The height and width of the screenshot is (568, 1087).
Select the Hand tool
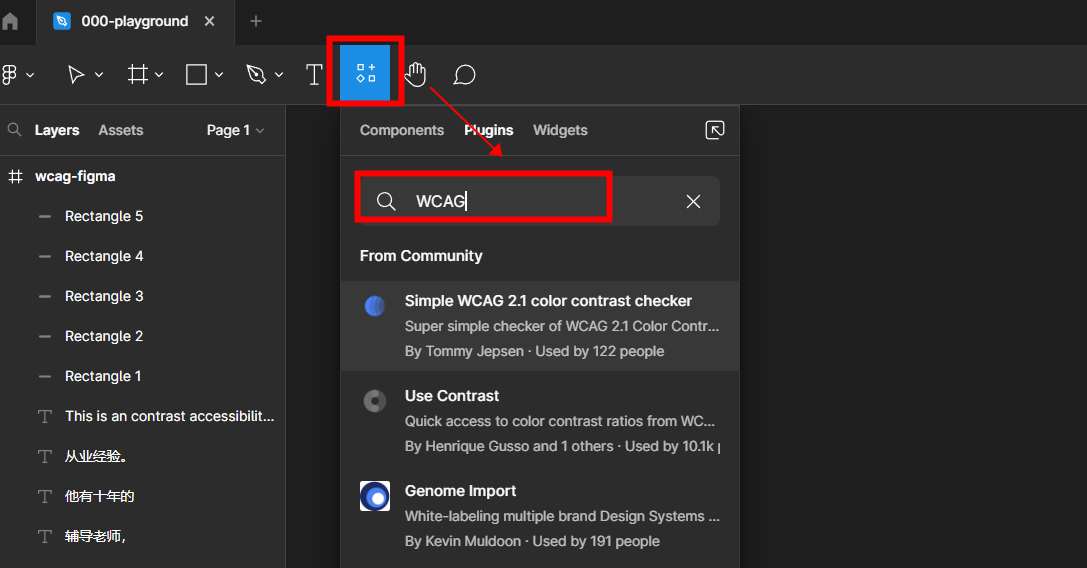click(415, 75)
